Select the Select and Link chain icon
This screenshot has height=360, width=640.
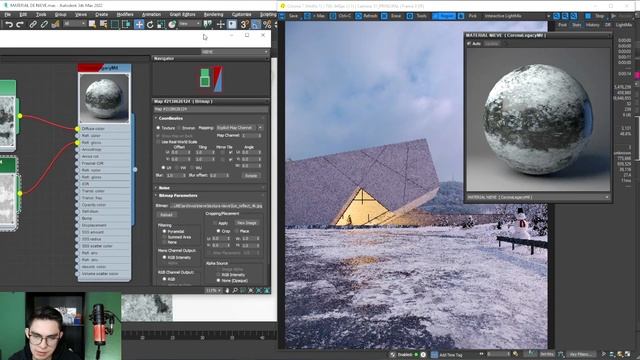coord(33,24)
